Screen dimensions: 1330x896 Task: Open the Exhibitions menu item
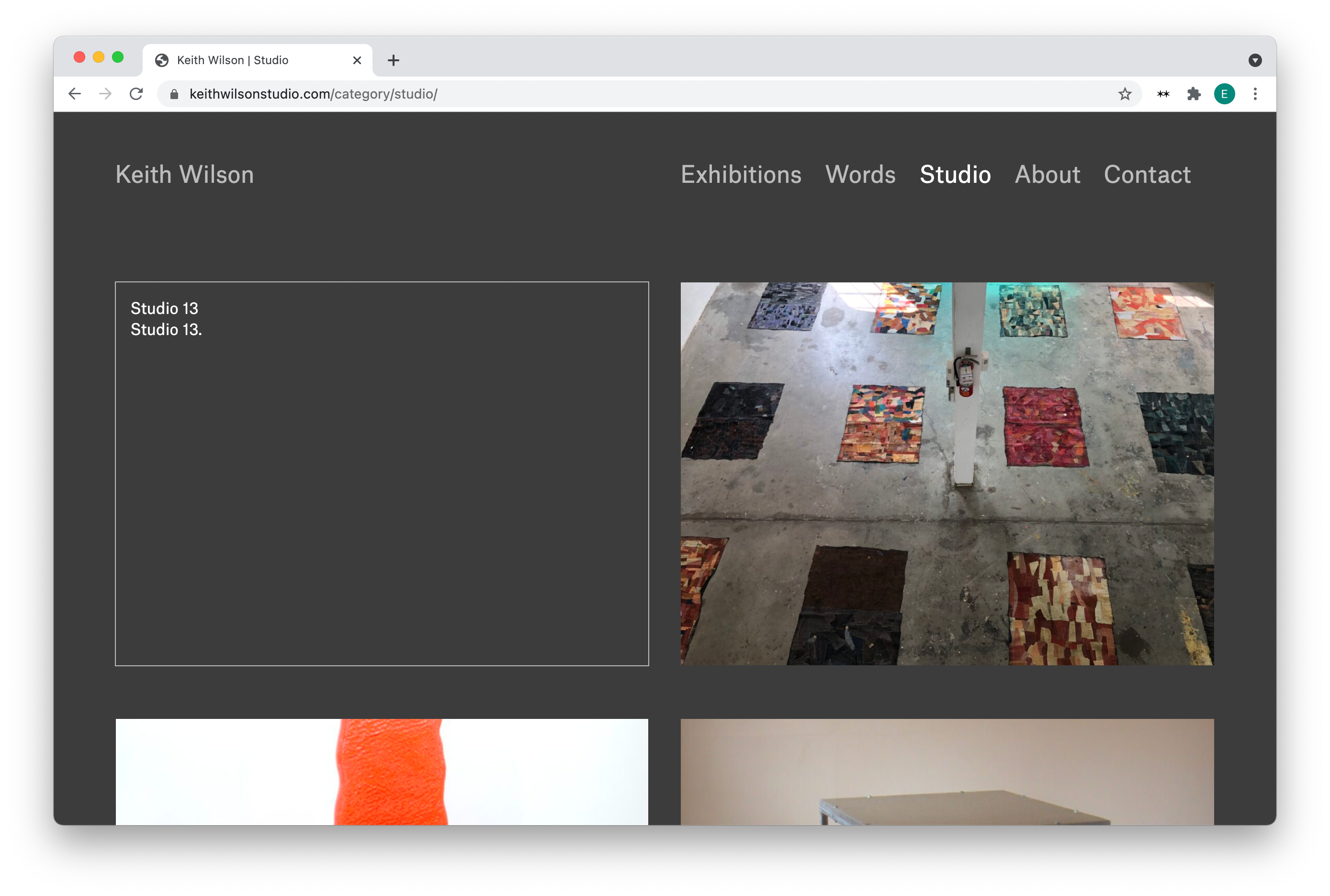coord(741,174)
